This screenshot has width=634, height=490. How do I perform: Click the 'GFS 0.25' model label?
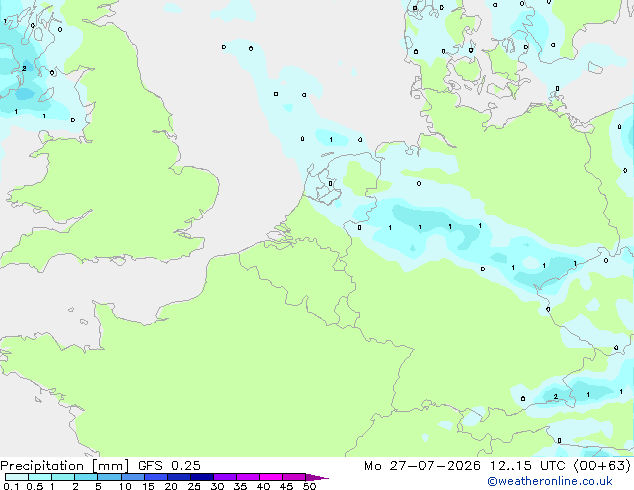coord(169,466)
